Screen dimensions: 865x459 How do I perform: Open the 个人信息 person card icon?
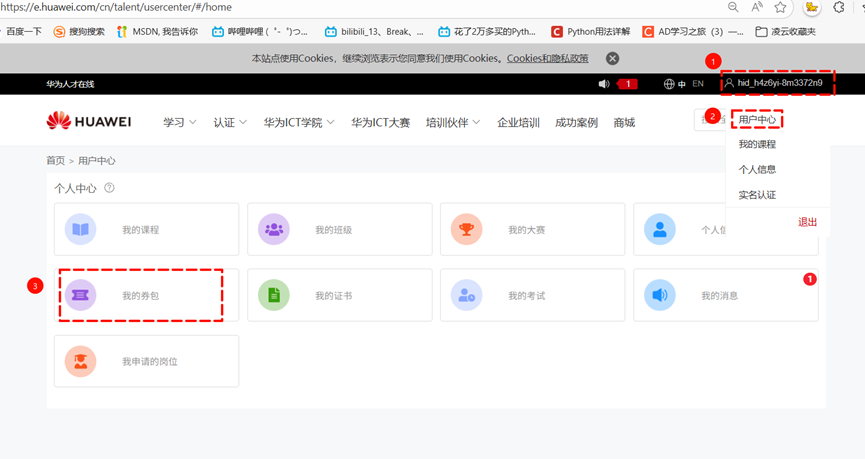tap(660, 229)
